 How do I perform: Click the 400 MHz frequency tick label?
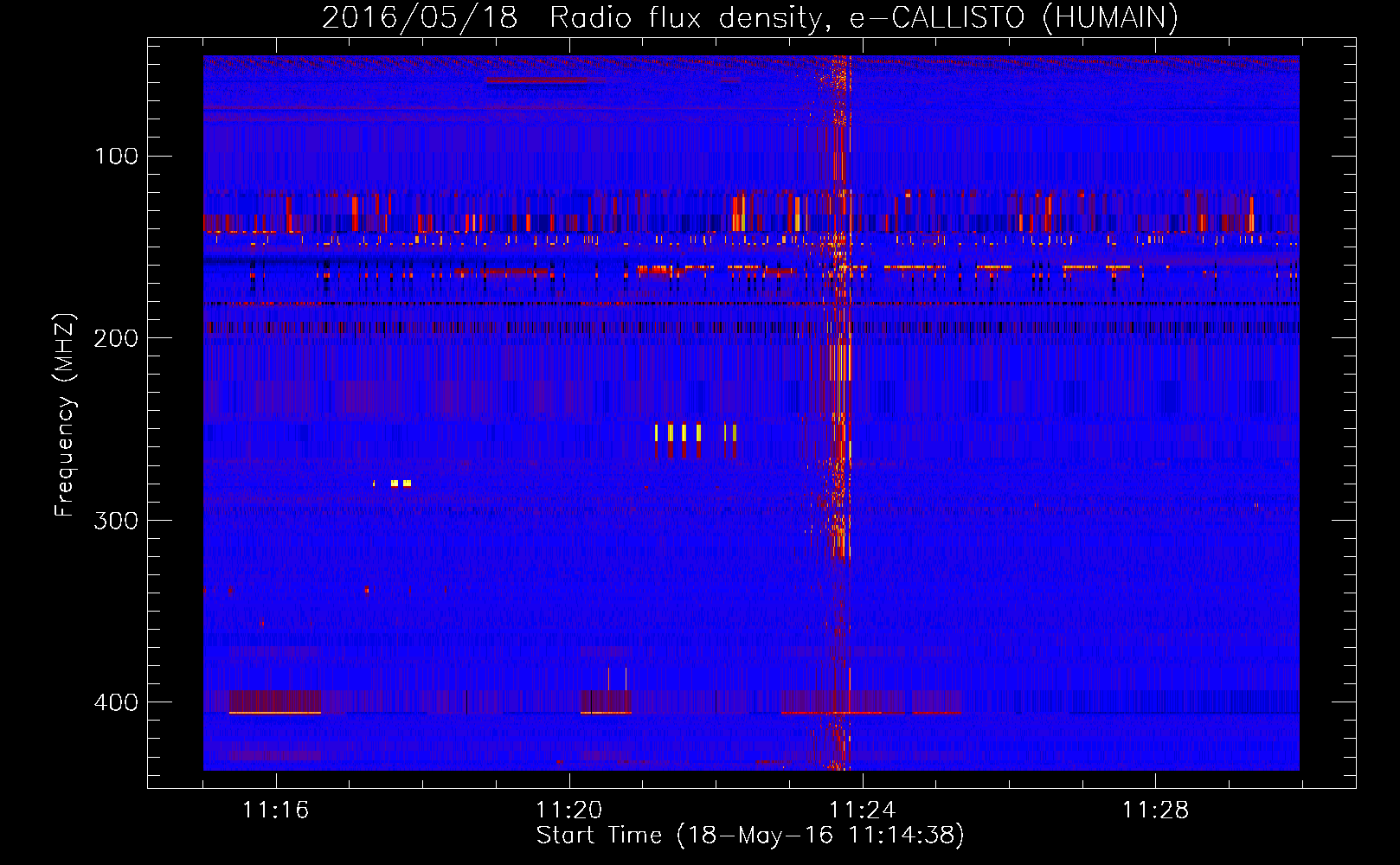(x=117, y=702)
